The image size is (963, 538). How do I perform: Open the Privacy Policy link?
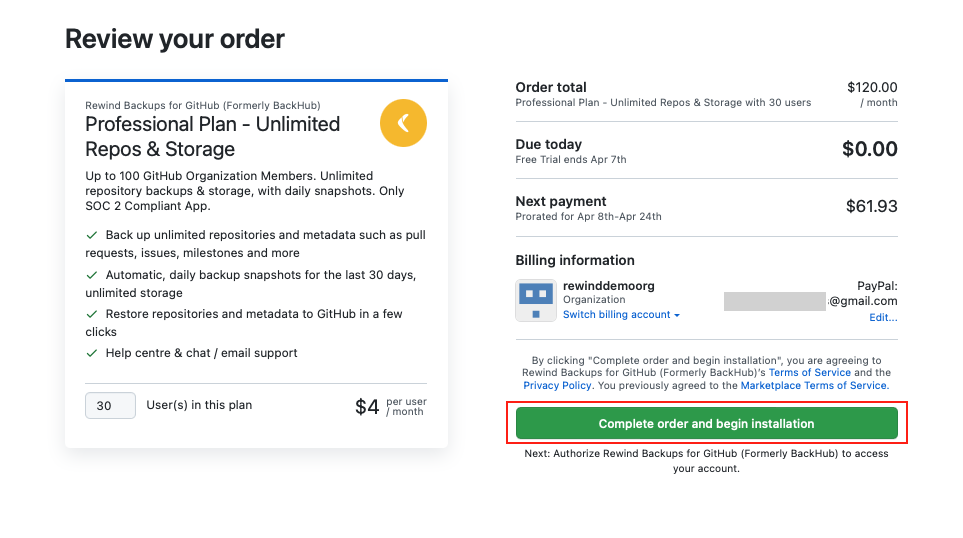(x=557, y=385)
